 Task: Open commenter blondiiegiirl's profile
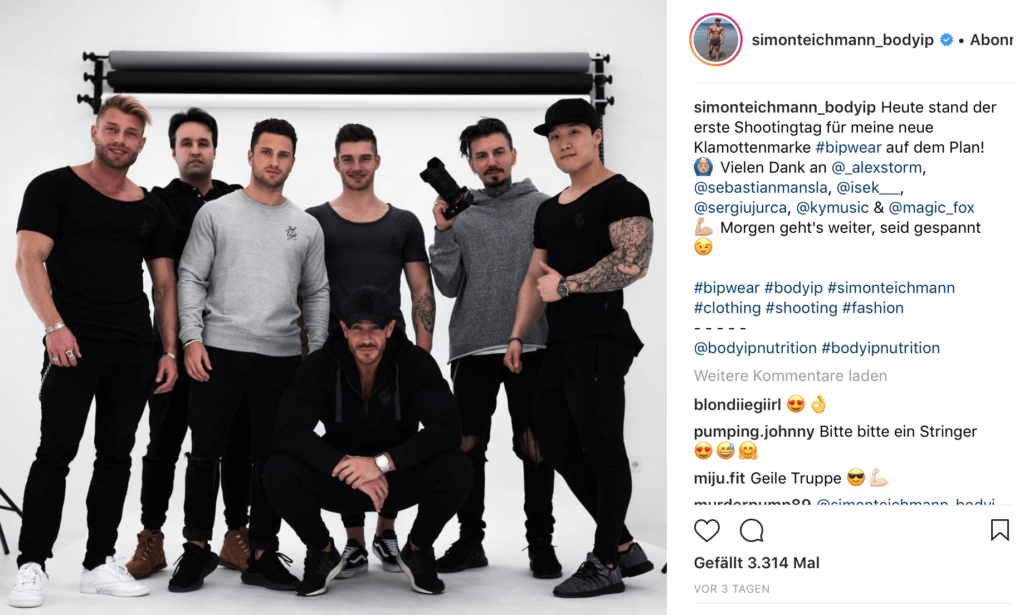737,405
